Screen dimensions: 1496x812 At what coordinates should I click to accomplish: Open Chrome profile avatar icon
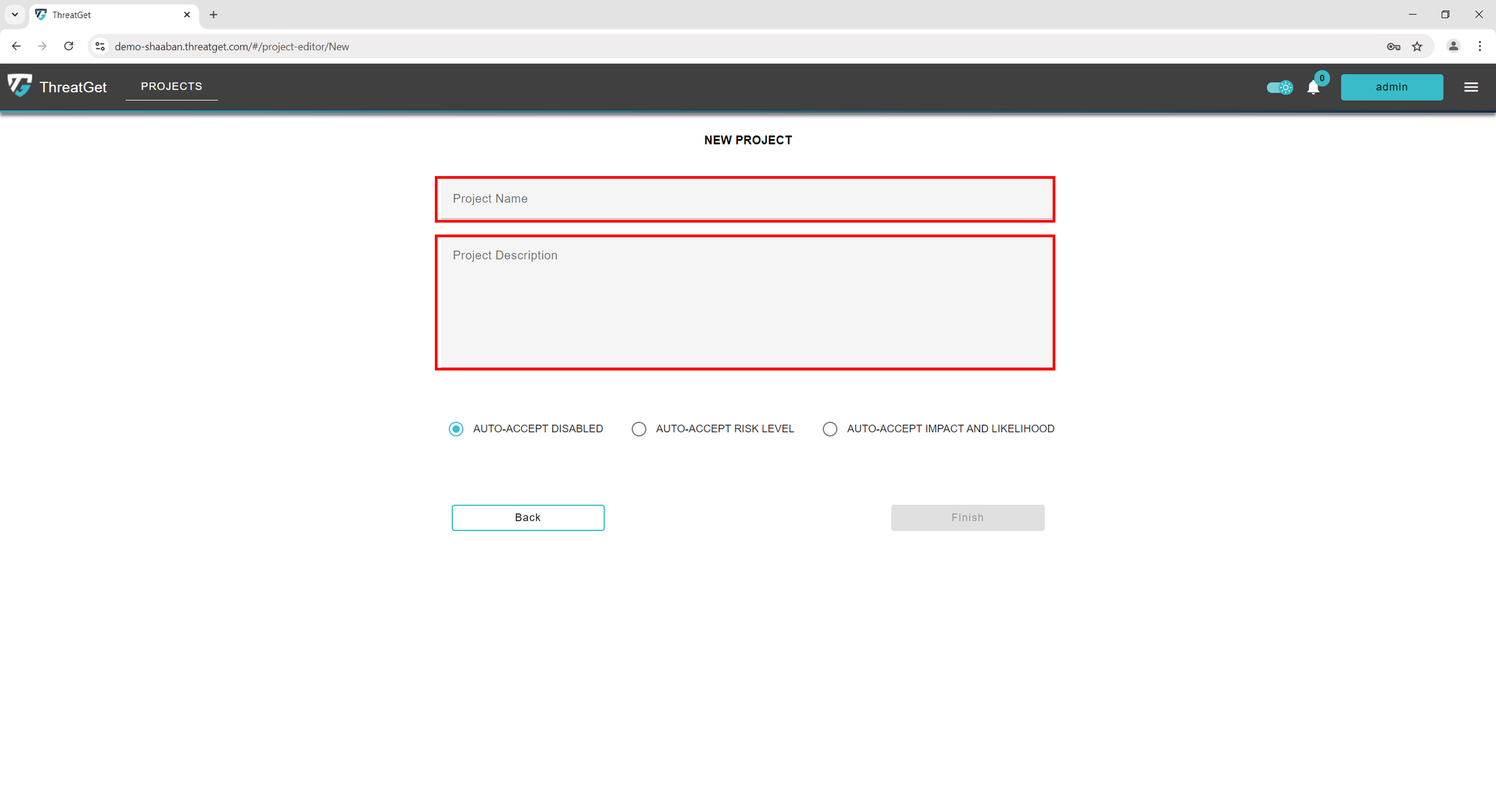(x=1453, y=47)
